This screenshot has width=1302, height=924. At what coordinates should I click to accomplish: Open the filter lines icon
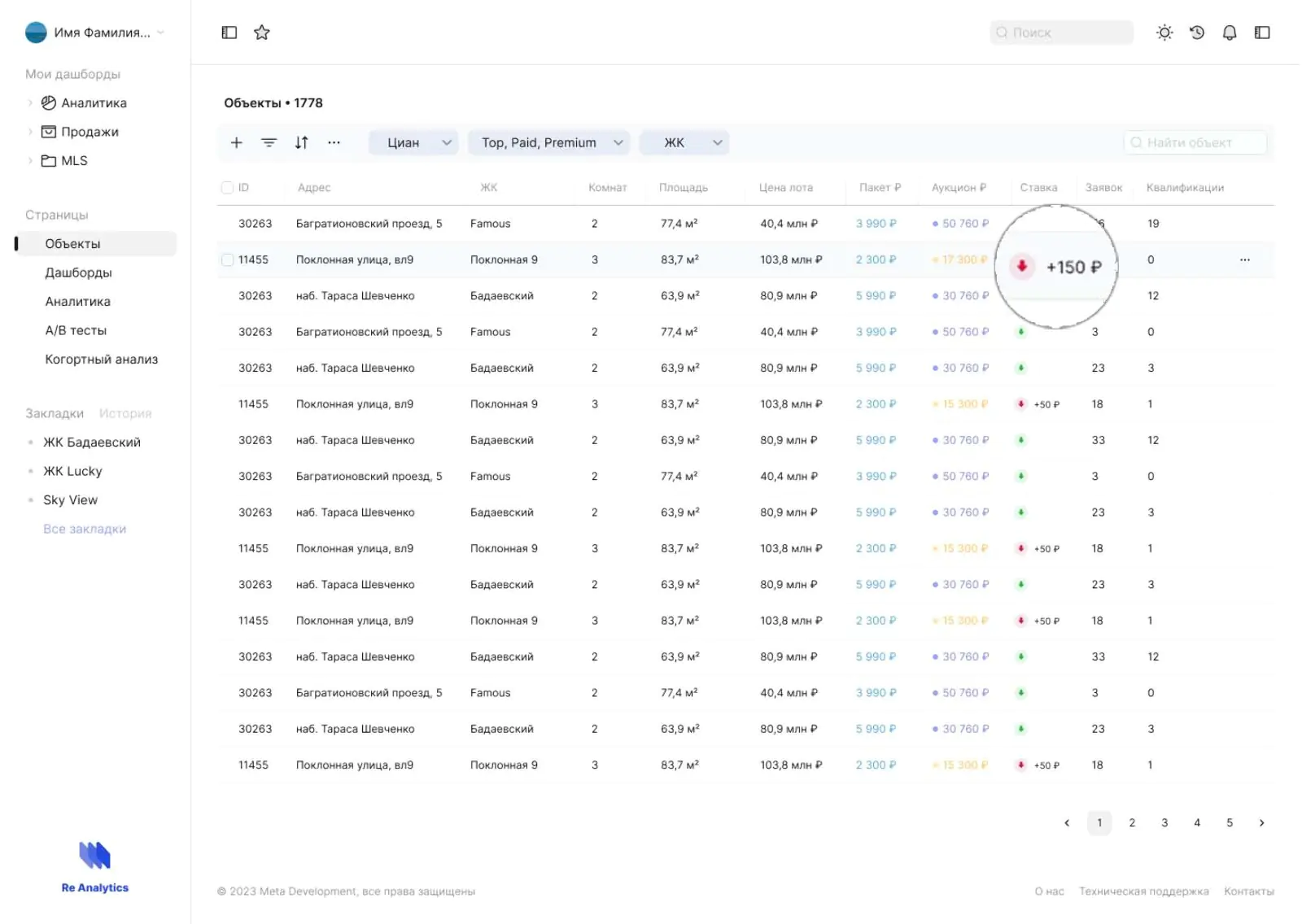(x=269, y=142)
